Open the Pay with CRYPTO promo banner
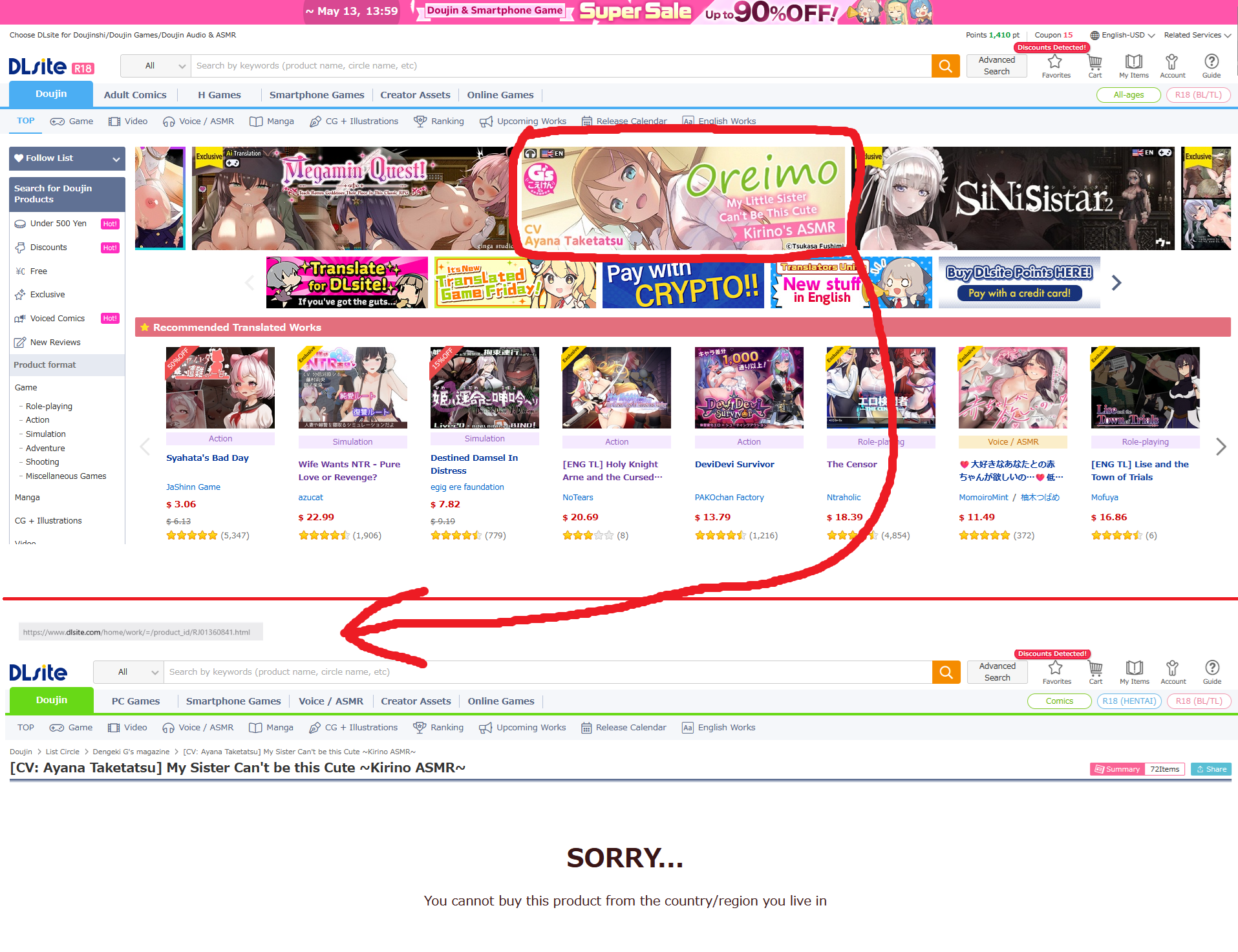 [x=683, y=282]
